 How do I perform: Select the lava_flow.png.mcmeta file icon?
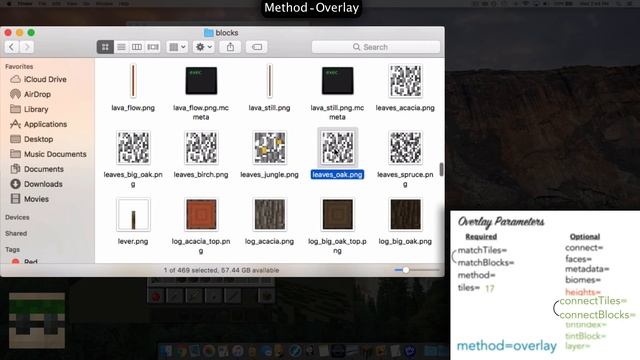201,81
